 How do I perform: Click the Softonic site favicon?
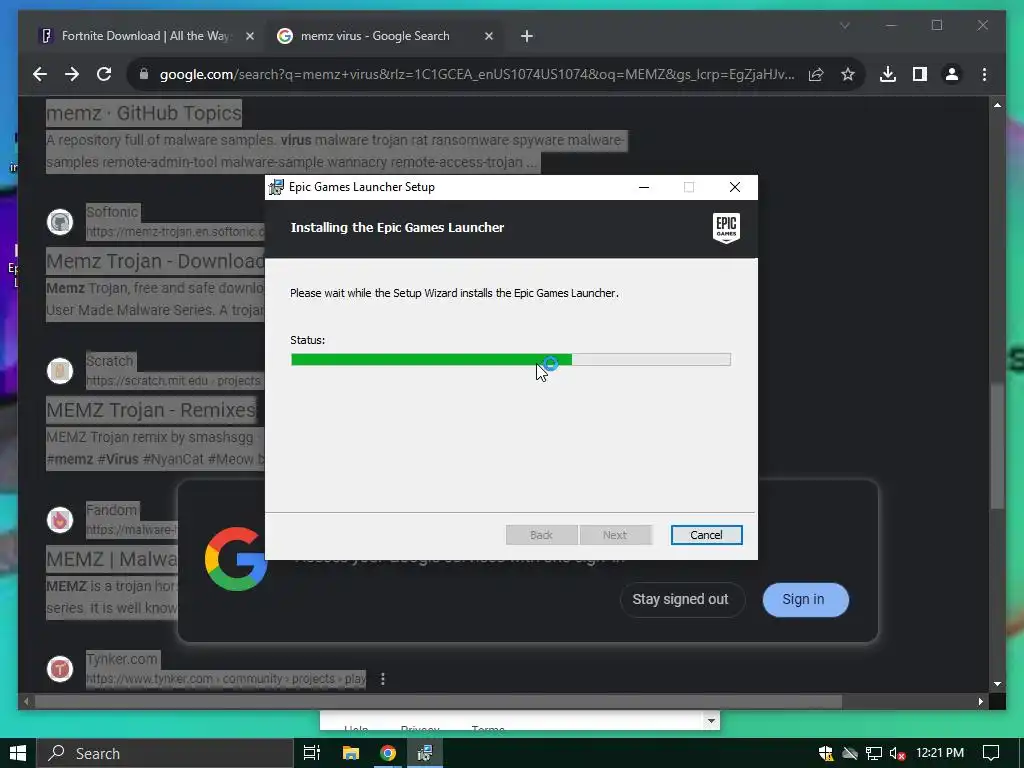pyautogui.click(x=59, y=222)
